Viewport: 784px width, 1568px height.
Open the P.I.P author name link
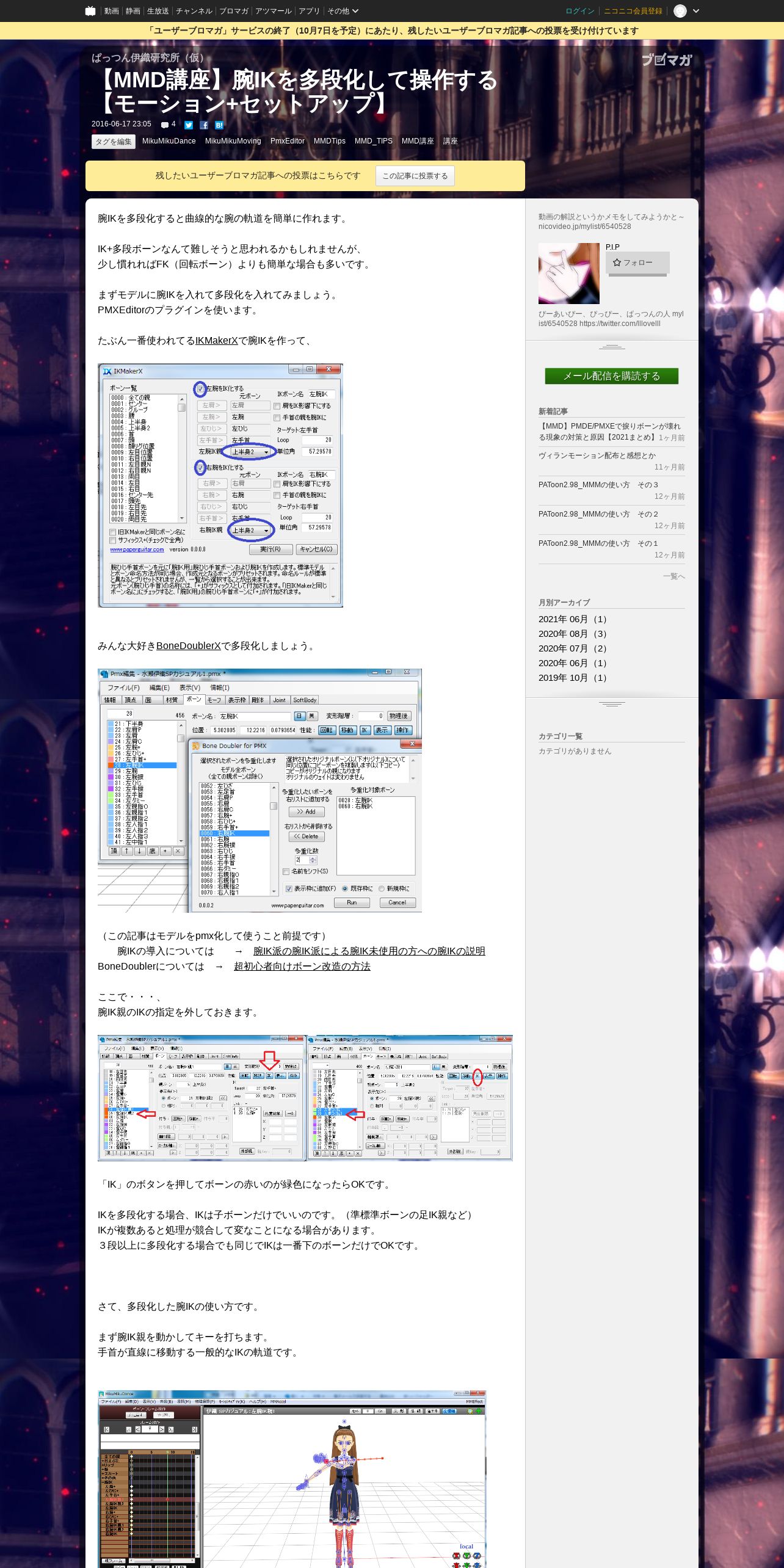[612, 247]
